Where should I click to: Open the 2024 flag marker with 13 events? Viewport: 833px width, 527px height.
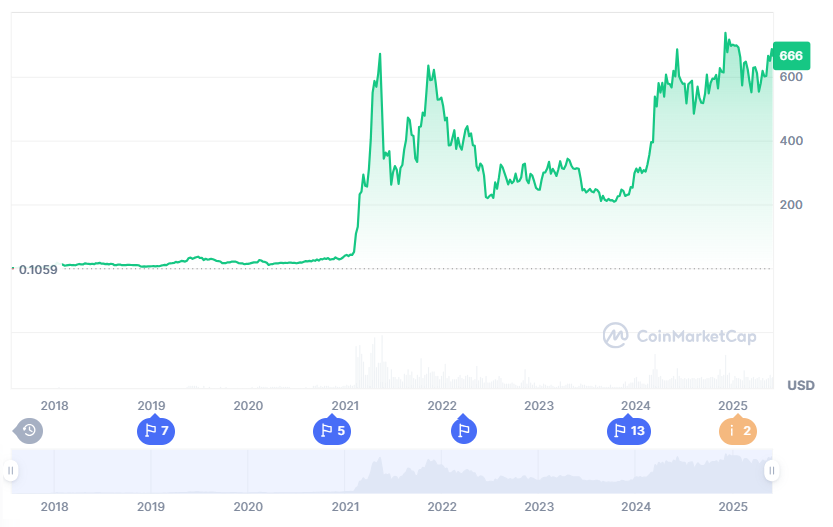point(629,431)
